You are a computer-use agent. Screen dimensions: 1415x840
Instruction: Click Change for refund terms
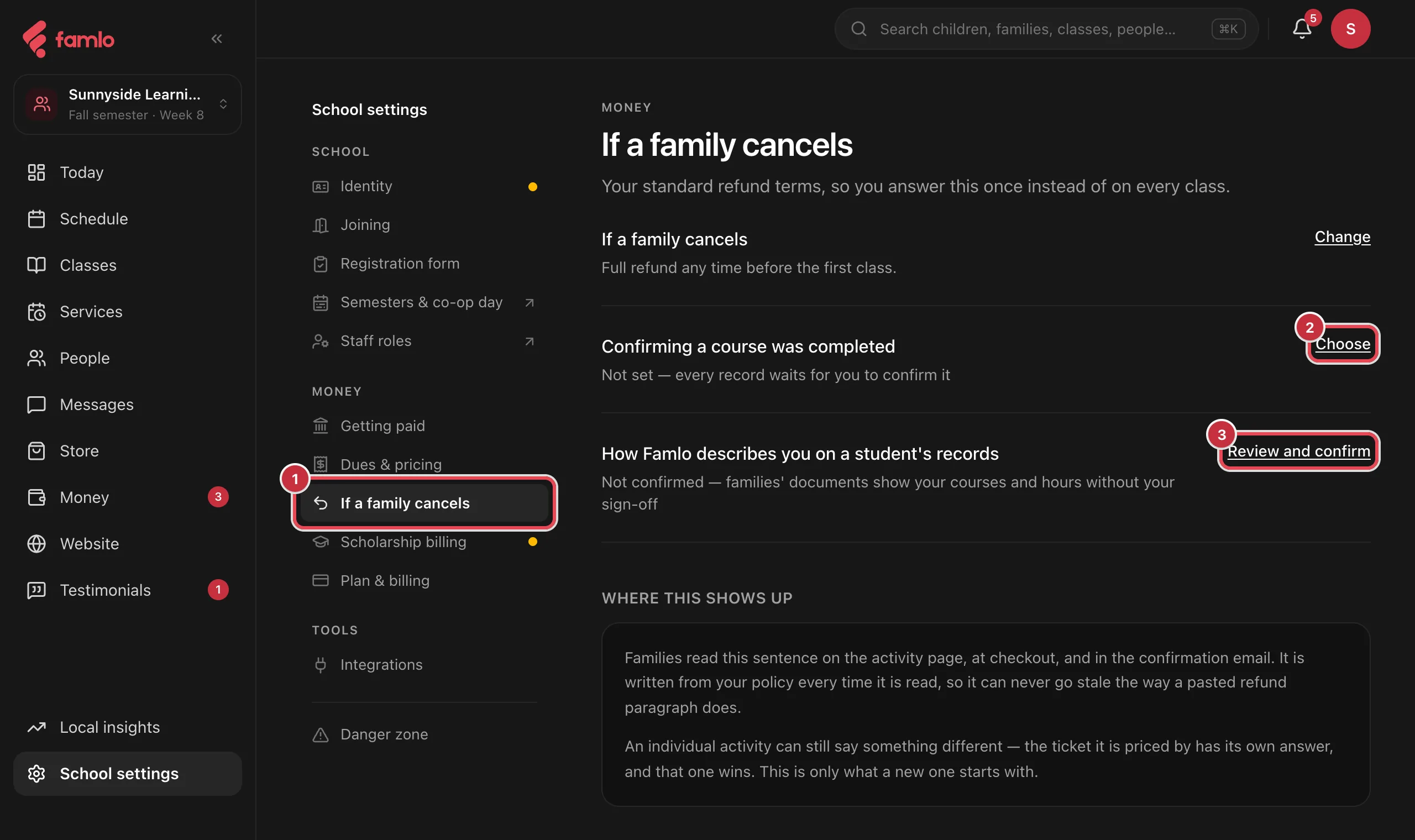pos(1342,237)
